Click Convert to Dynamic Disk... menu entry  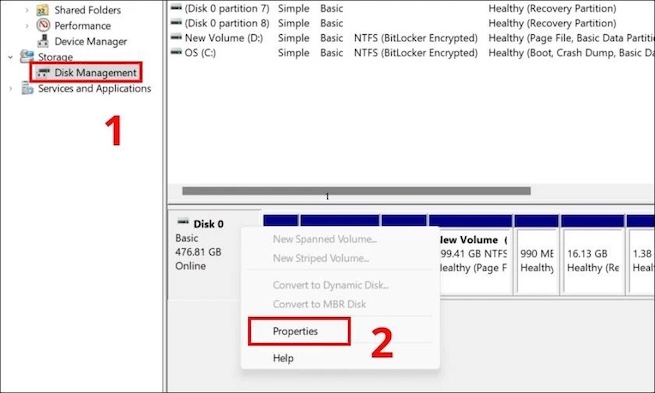tap(330, 285)
